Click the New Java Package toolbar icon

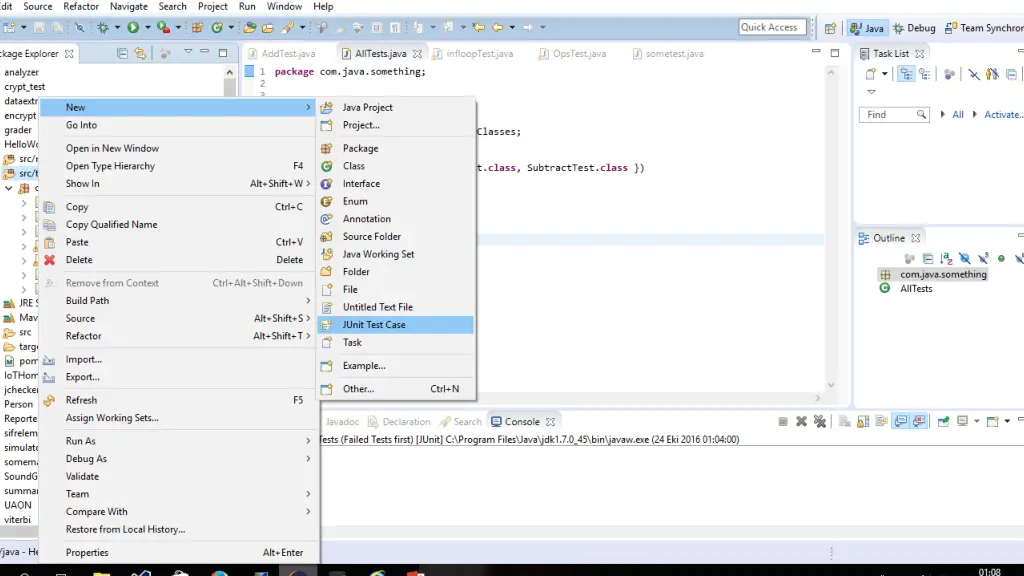[197, 27]
